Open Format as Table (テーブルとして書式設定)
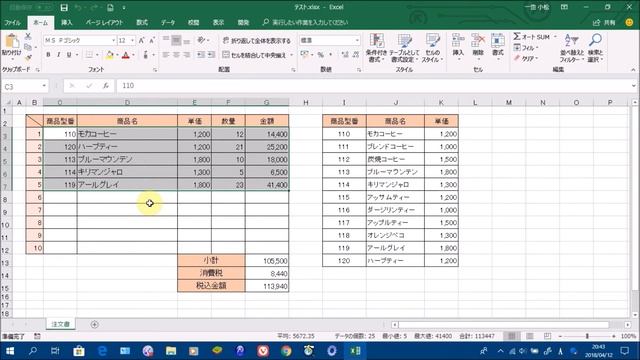640x360 pixels. click(x=404, y=47)
